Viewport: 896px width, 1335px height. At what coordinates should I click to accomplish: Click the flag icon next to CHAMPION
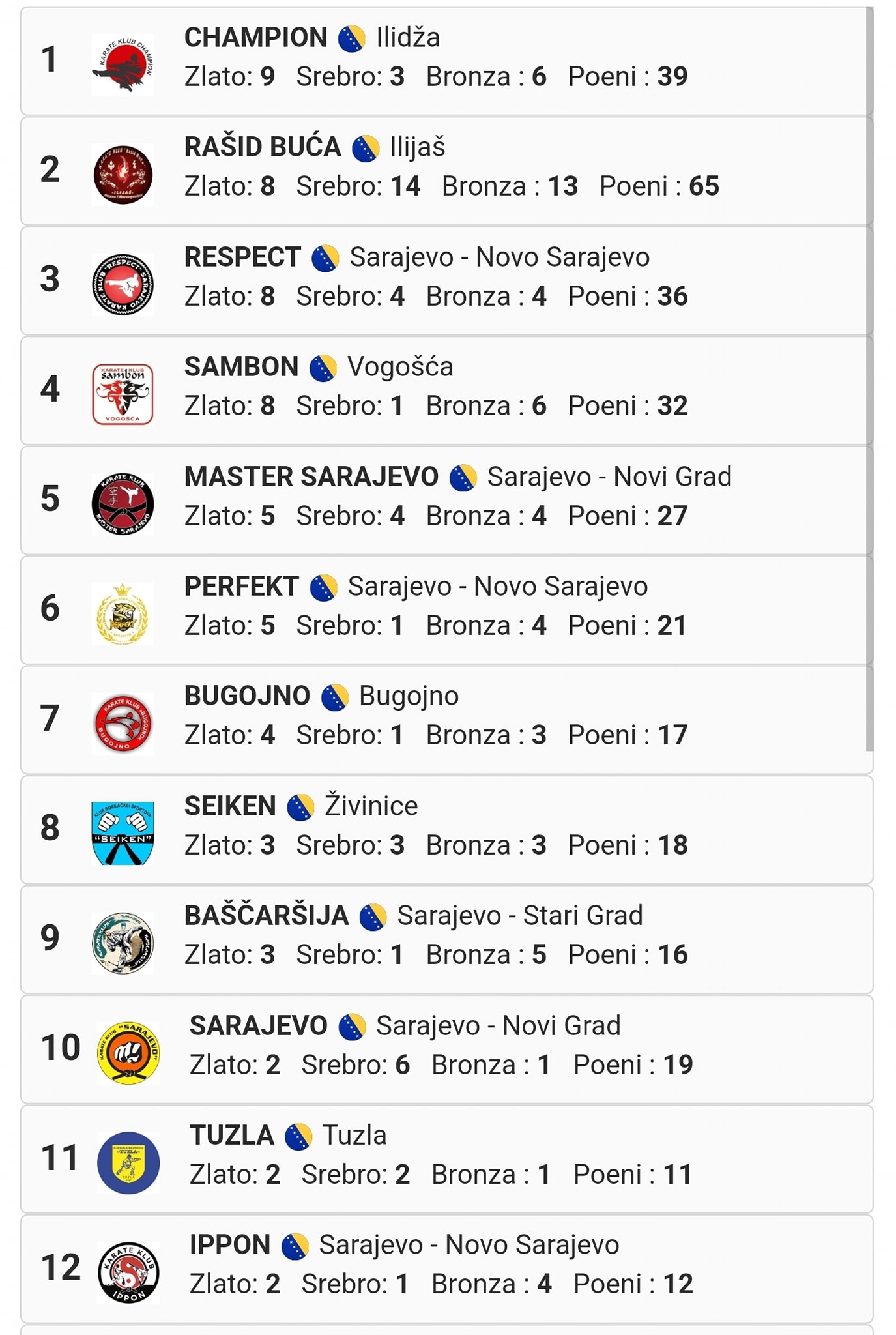[x=352, y=38]
